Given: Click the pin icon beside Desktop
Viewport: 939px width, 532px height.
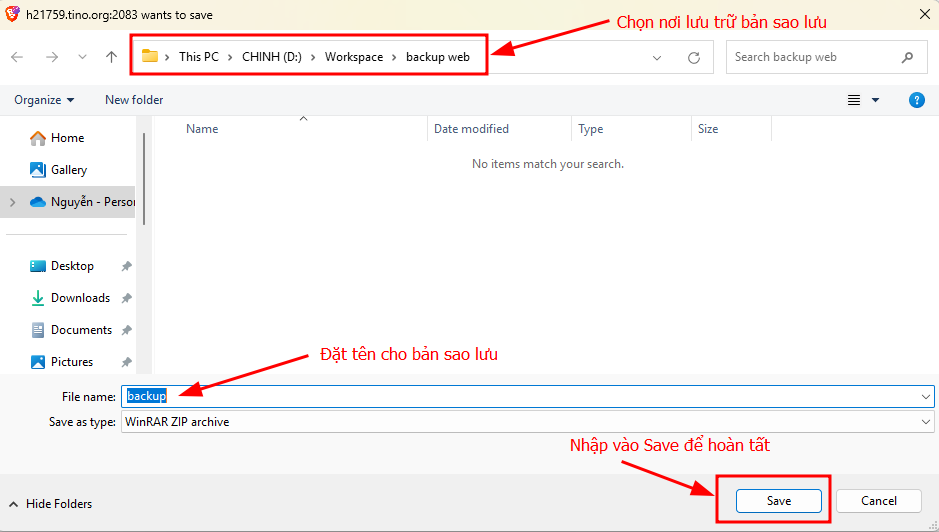Looking at the screenshot, I should pyautogui.click(x=126, y=266).
